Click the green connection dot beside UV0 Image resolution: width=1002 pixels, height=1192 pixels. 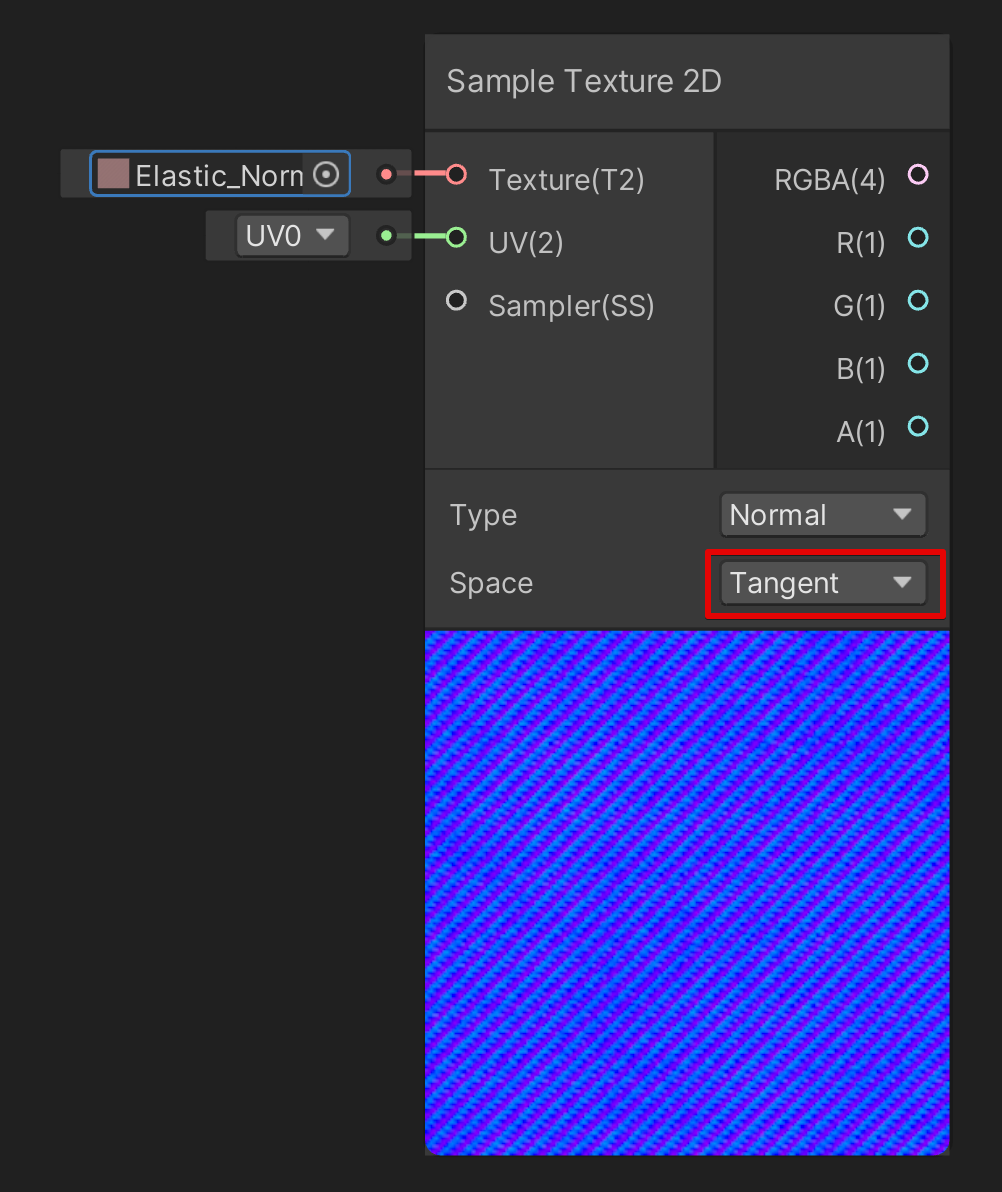point(386,236)
